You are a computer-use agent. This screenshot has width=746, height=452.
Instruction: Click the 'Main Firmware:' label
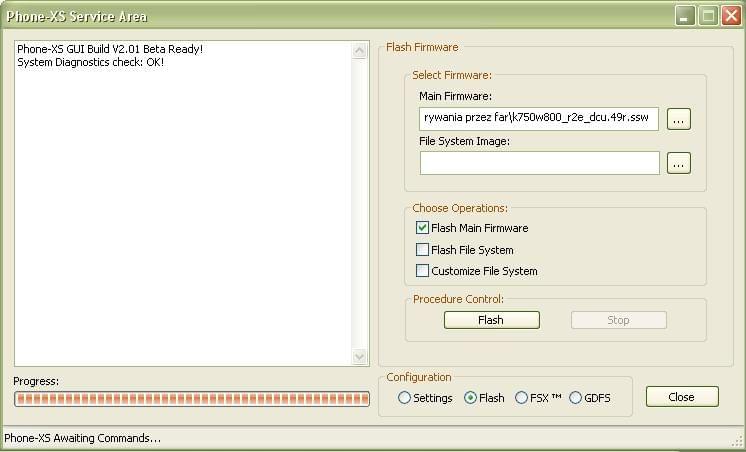pos(455,96)
